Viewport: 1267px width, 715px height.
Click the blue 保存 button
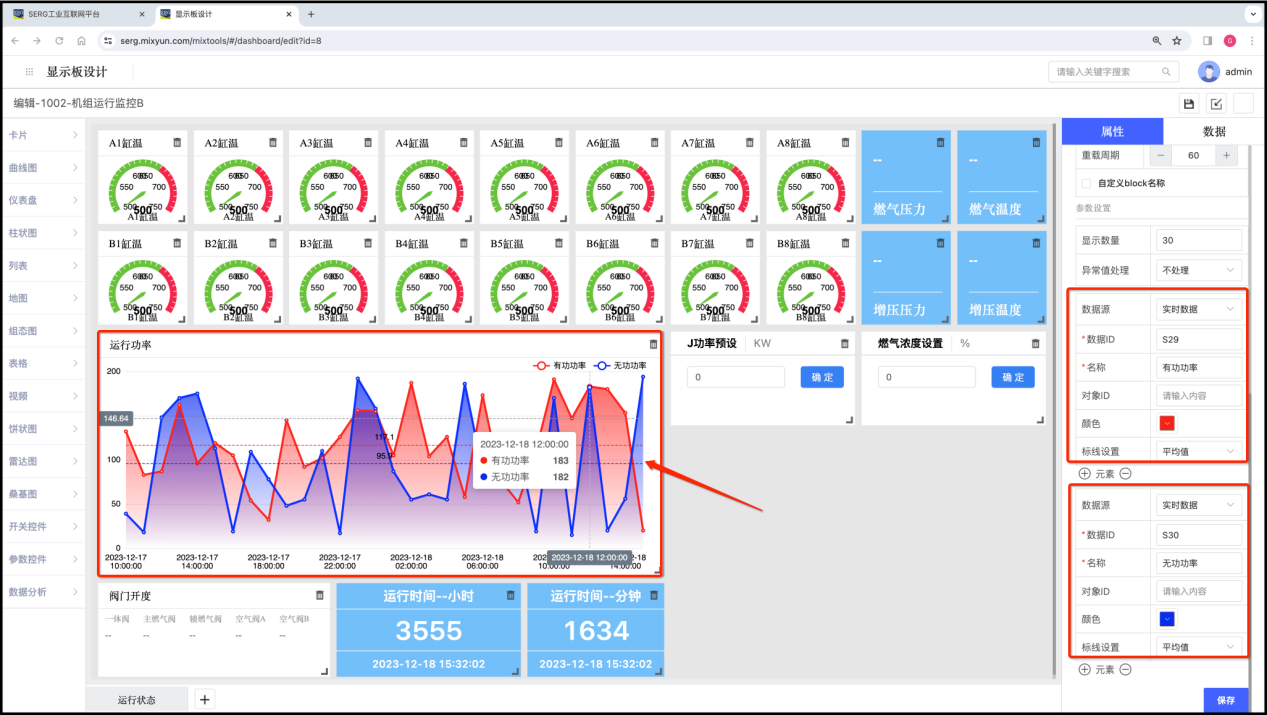tap(1225, 701)
